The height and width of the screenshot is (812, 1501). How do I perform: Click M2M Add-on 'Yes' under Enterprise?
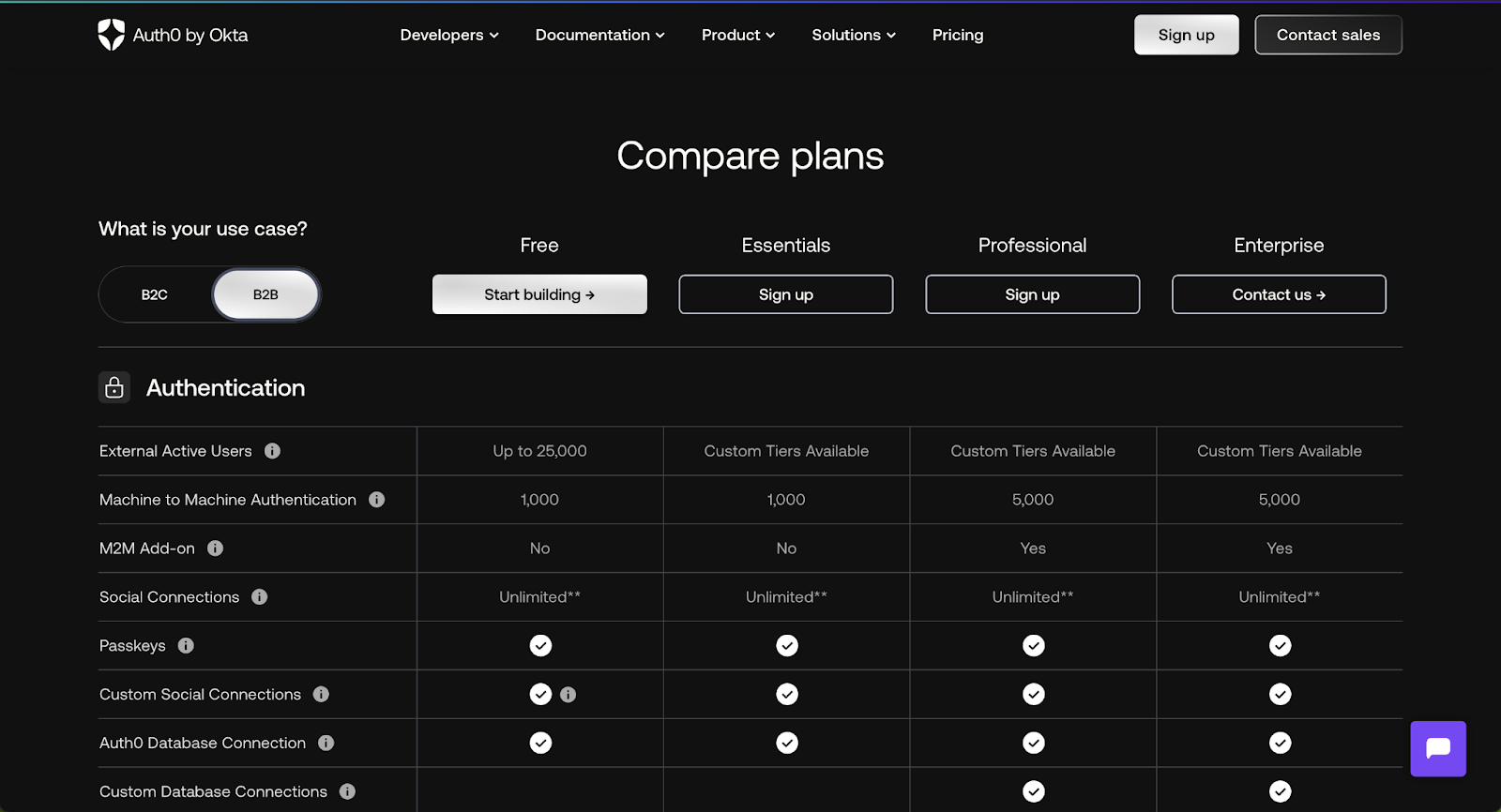(x=1280, y=549)
